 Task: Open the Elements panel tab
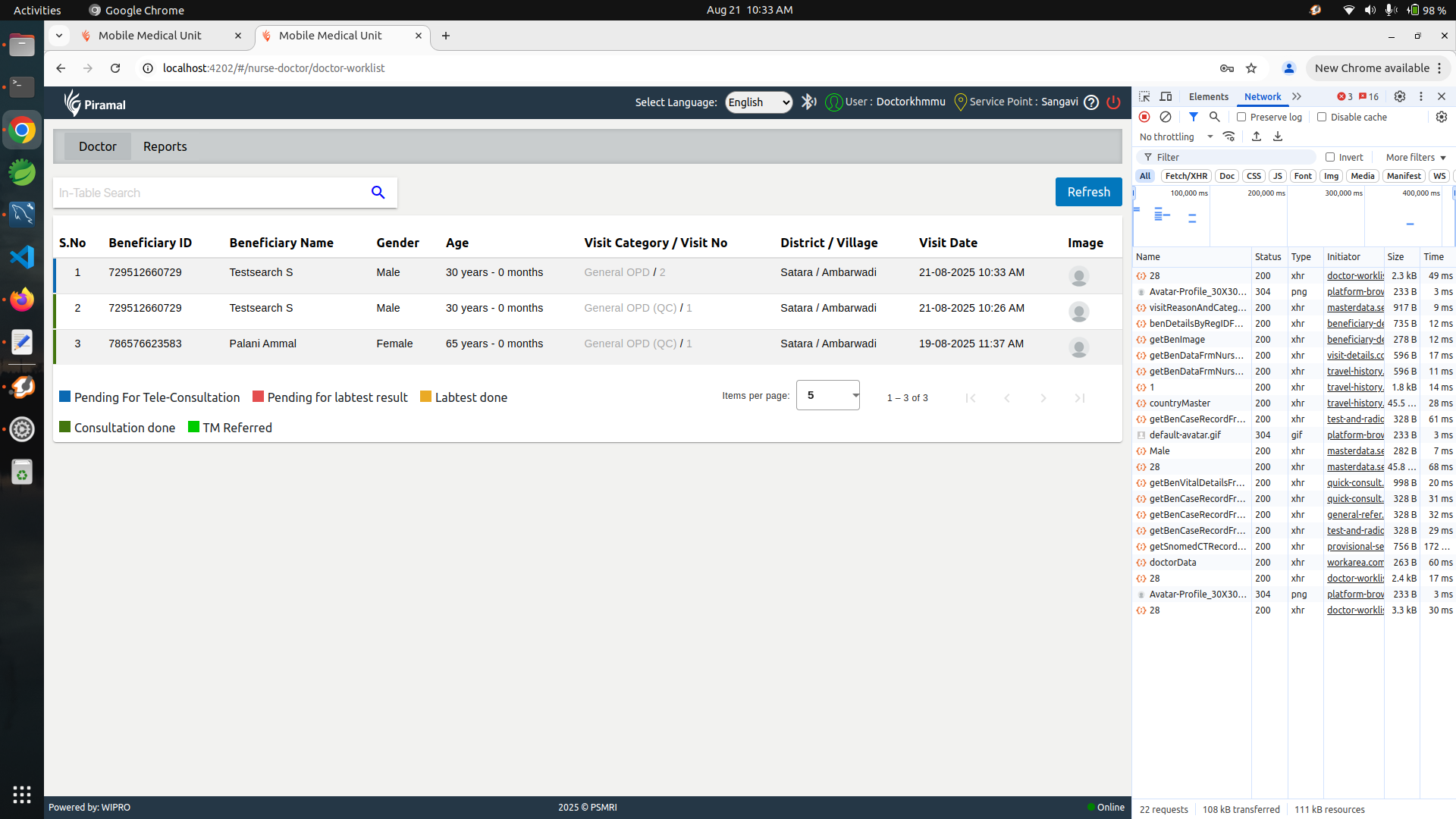tap(1208, 96)
